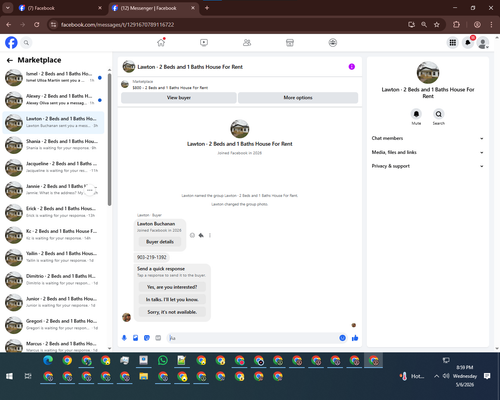React to Lawton Buchanan's message with emoji

192,235
